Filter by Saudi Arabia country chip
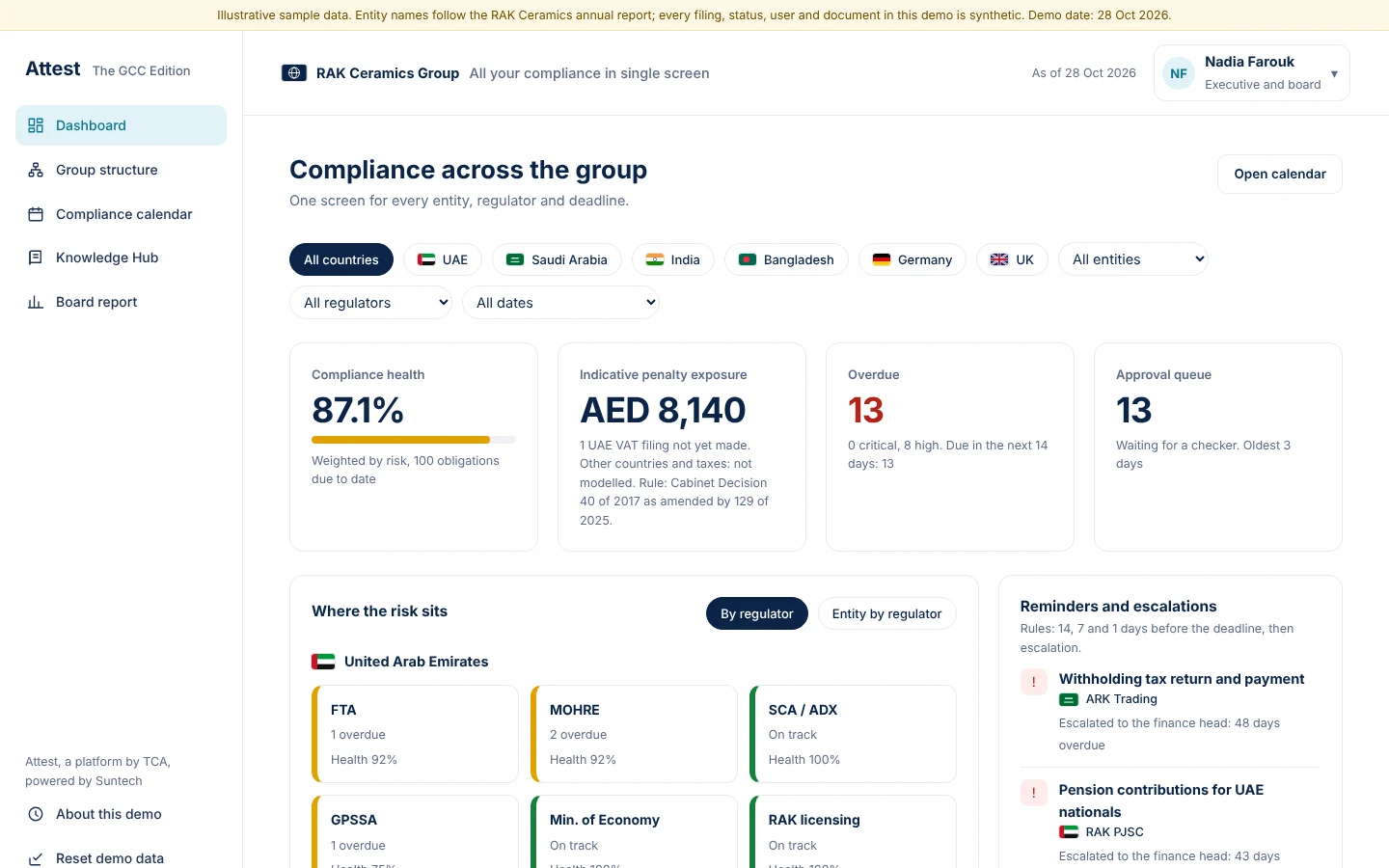 [x=557, y=259]
